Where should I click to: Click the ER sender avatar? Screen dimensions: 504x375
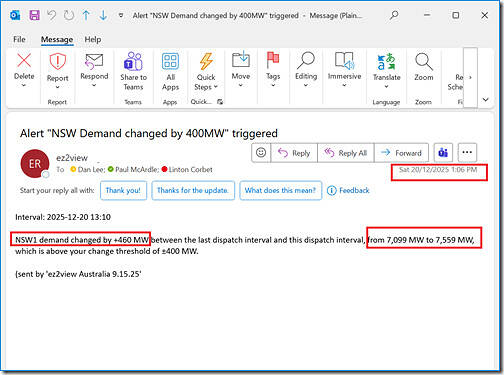tap(35, 164)
